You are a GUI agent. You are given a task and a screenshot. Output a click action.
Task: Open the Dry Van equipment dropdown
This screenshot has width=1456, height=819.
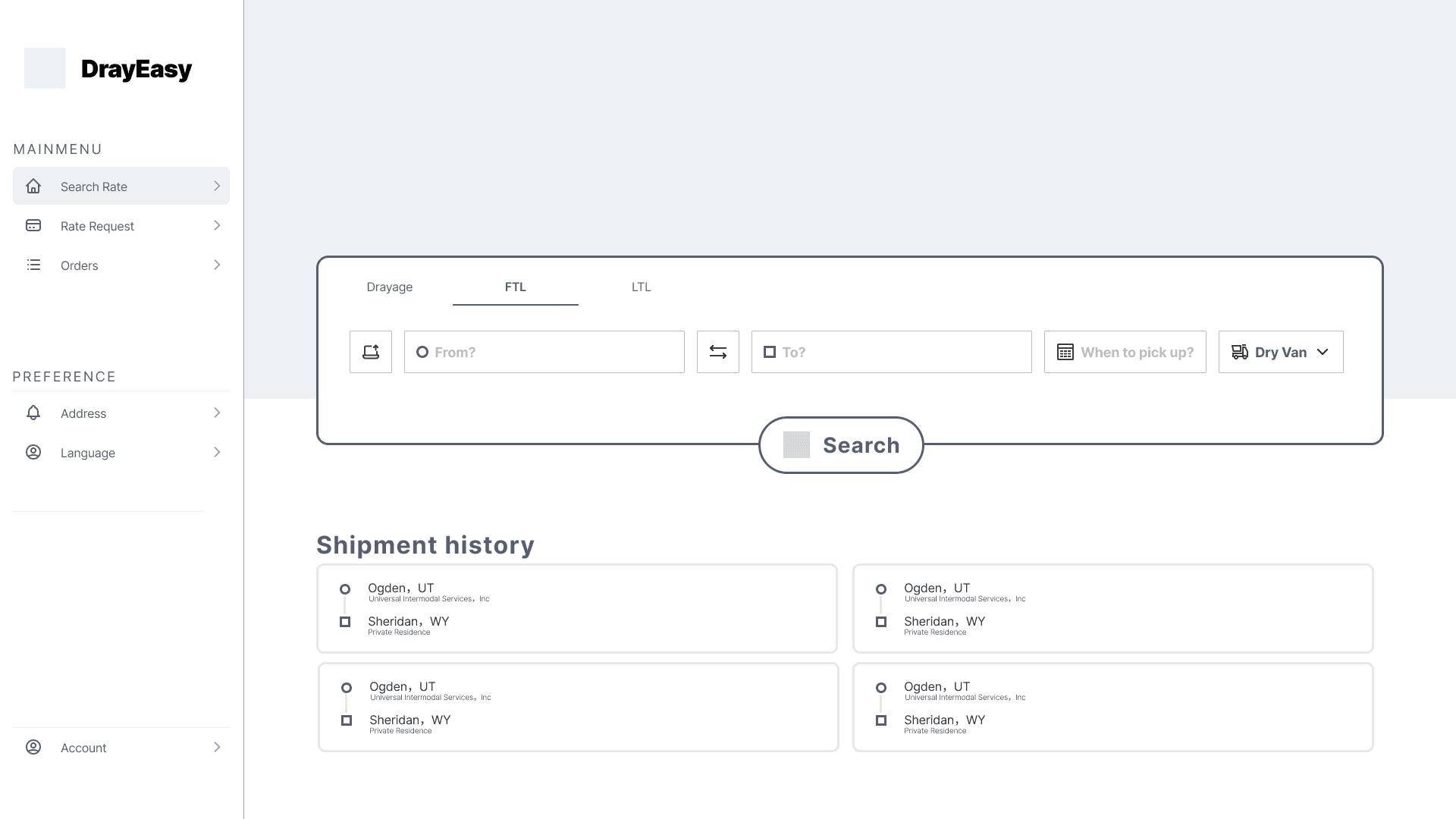pos(1280,352)
